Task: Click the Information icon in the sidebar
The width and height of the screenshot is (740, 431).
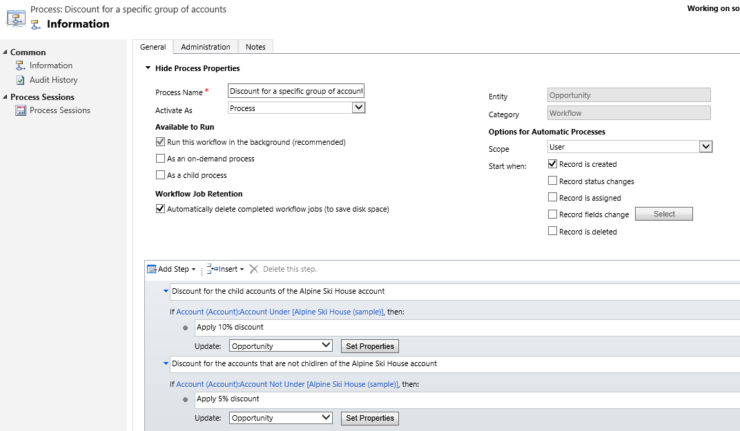Action: pos(20,66)
